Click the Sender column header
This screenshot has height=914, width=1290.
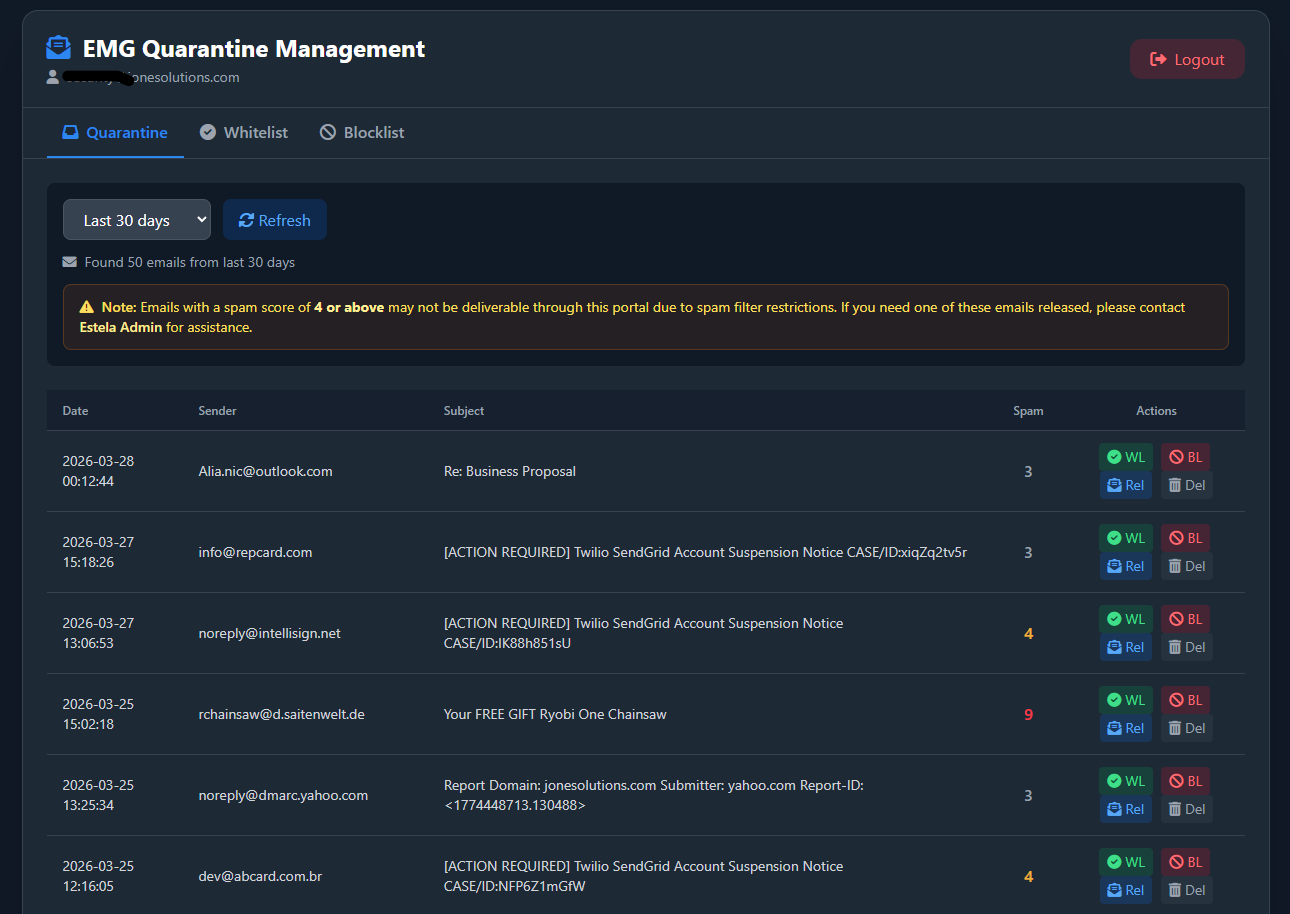click(x=217, y=411)
